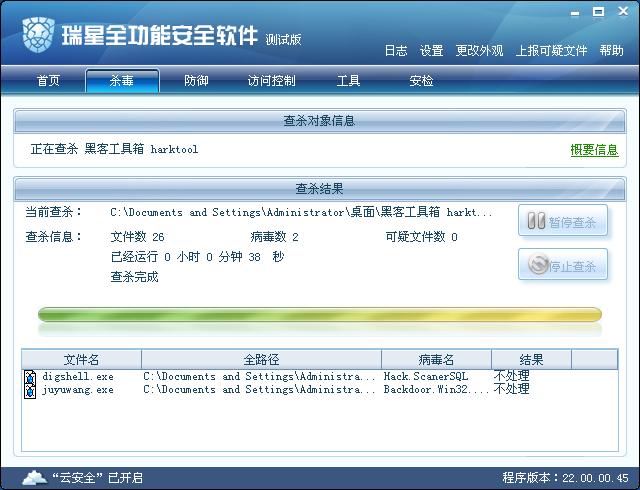
Task: Click the 正在查杀 黑客工具箱 harktool text
Action: pos(114,149)
